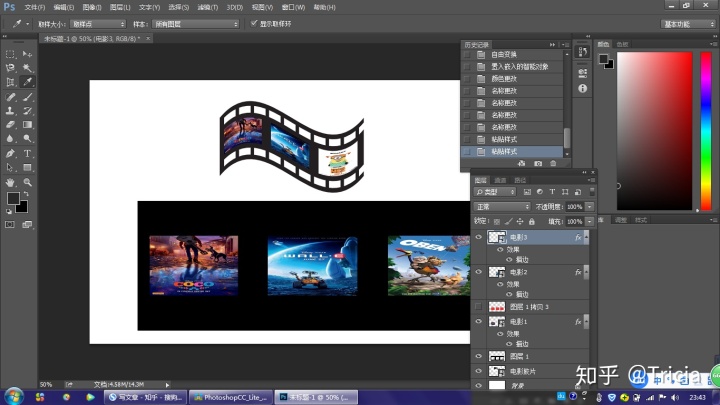
Task: Open the 图像(I) menu
Action: (x=92, y=7)
